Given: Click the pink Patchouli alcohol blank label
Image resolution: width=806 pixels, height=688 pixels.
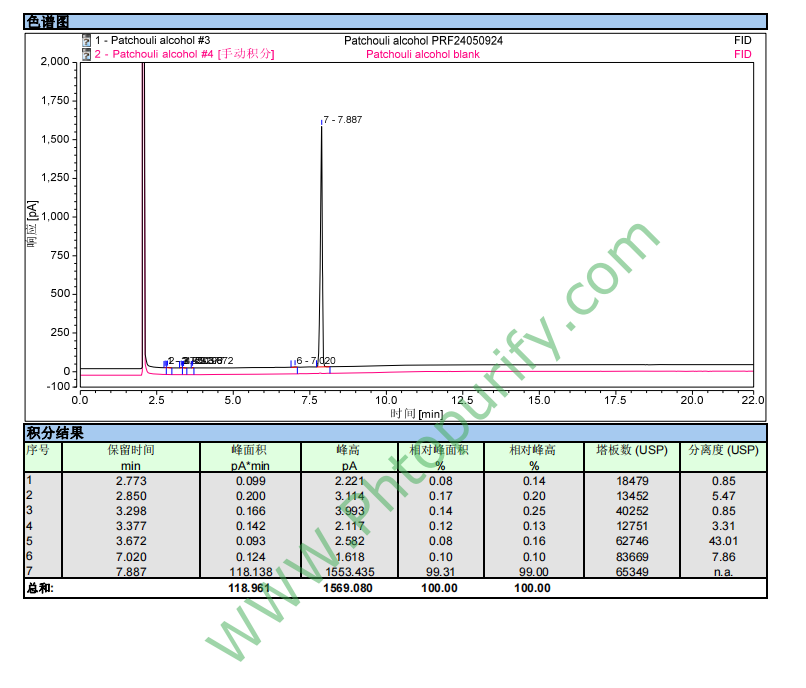Looking at the screenshot, I should coord(422,54).
